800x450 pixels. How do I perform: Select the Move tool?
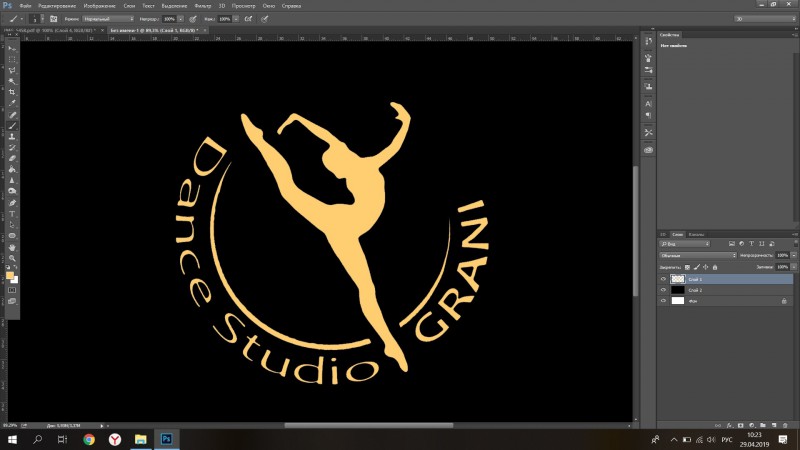(x=12, y=48)
